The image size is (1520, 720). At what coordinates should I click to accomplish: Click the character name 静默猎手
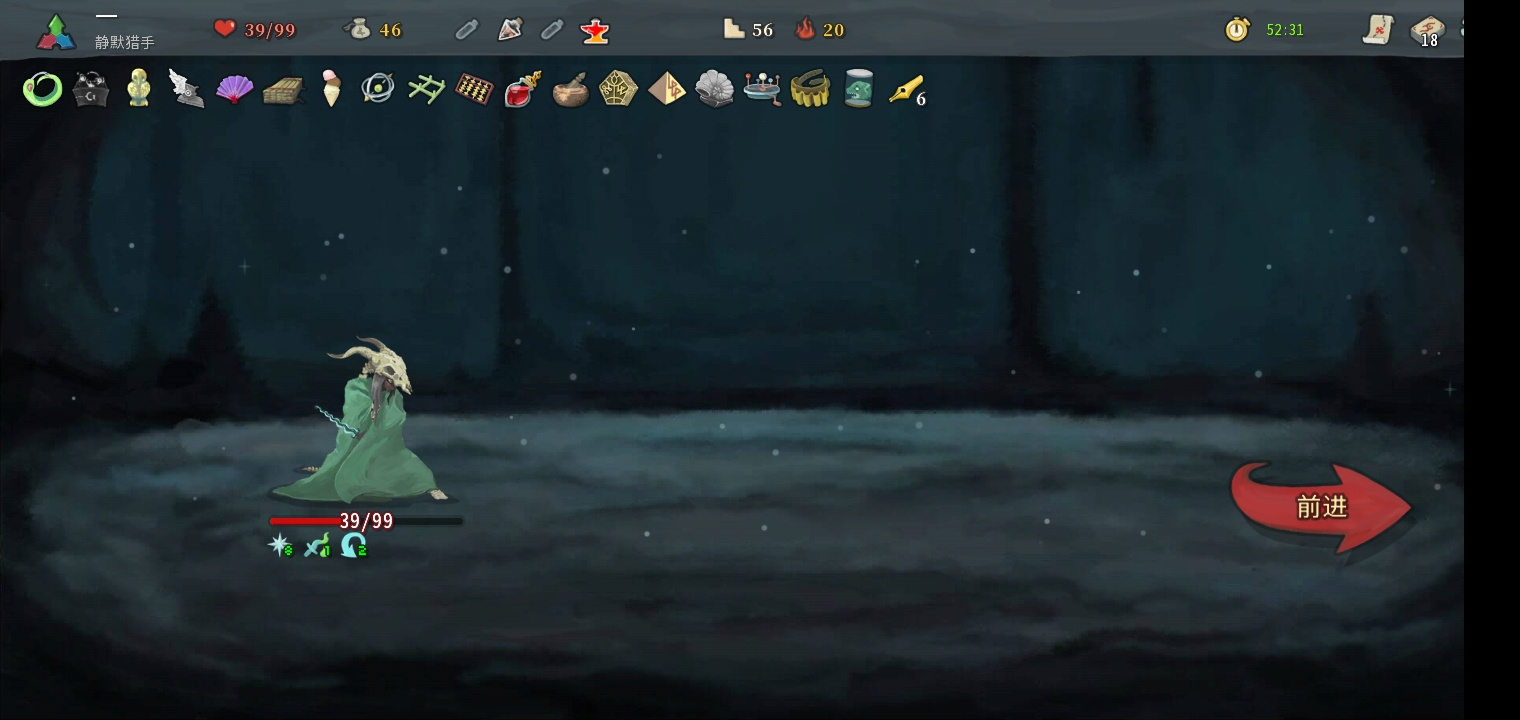click(125, 43)
